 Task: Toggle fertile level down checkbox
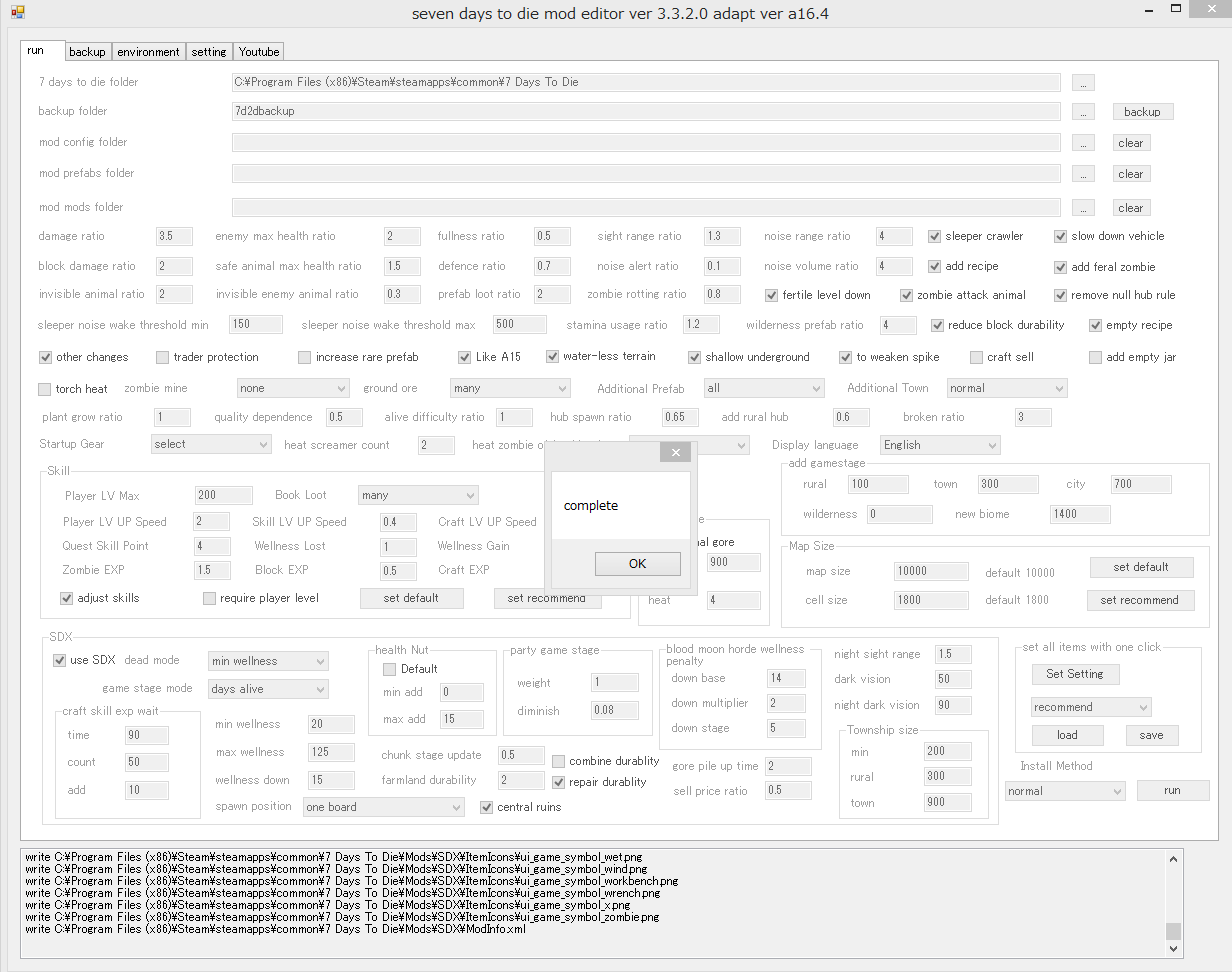pos(772,296)
